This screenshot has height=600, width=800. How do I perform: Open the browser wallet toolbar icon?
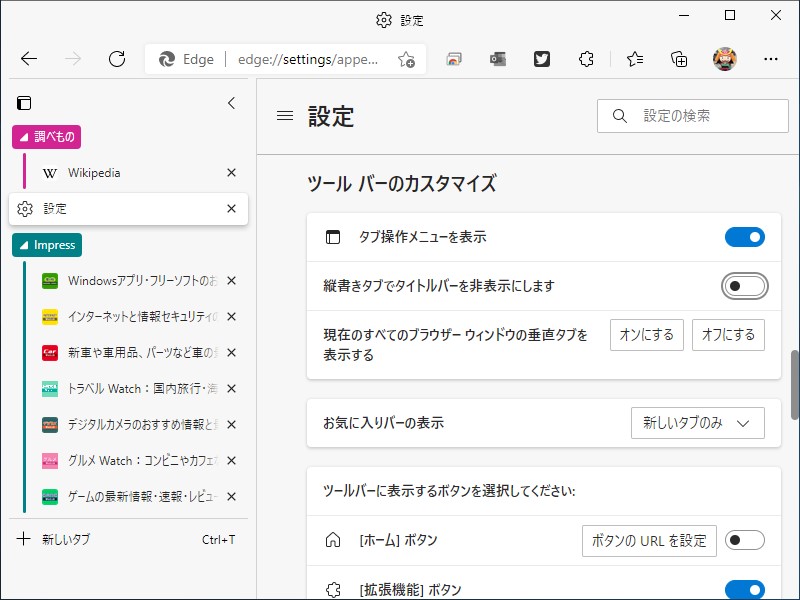click(x=497, y=59)
